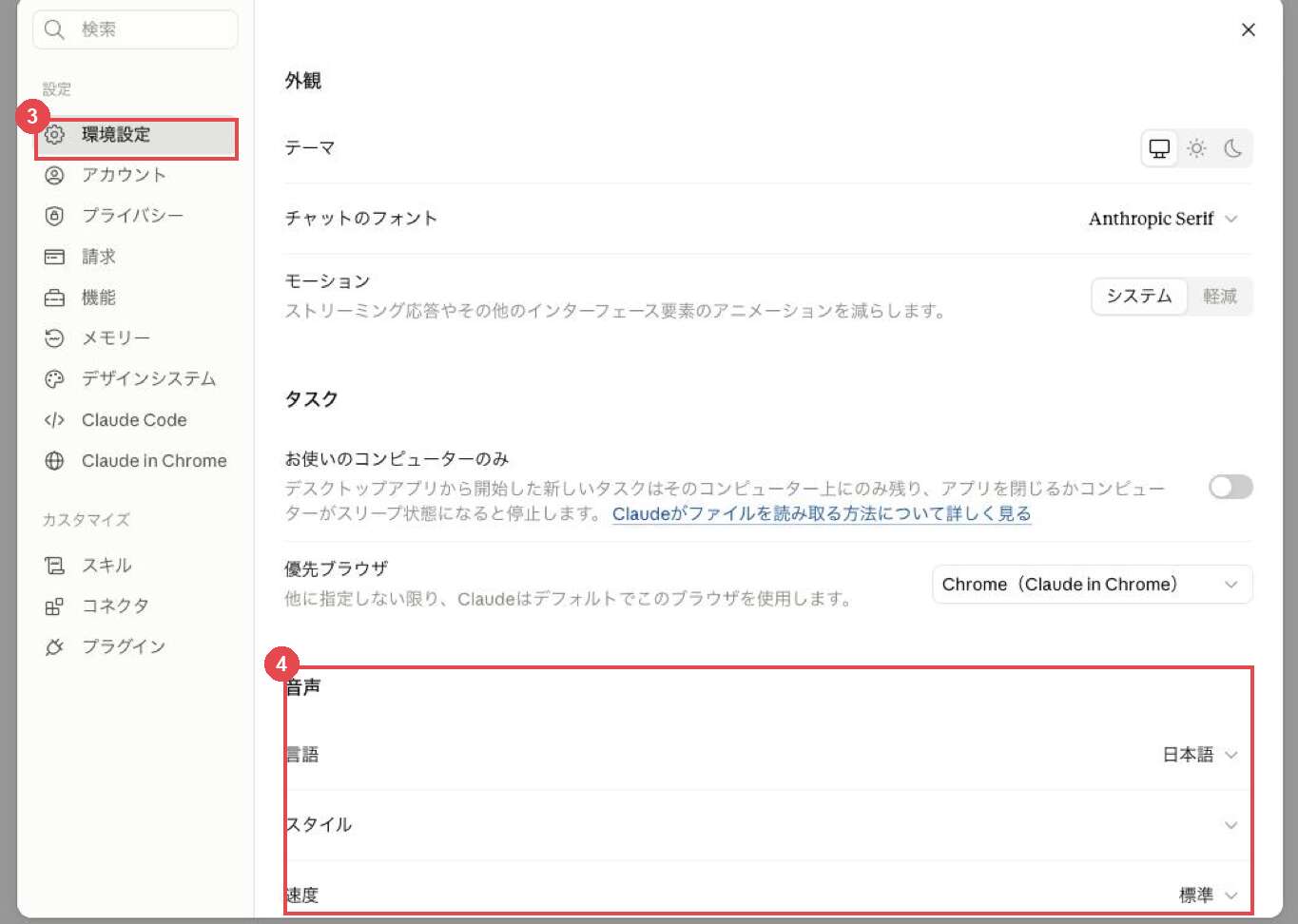Click the palette icon beside デザインシステム

pos(54,379)
